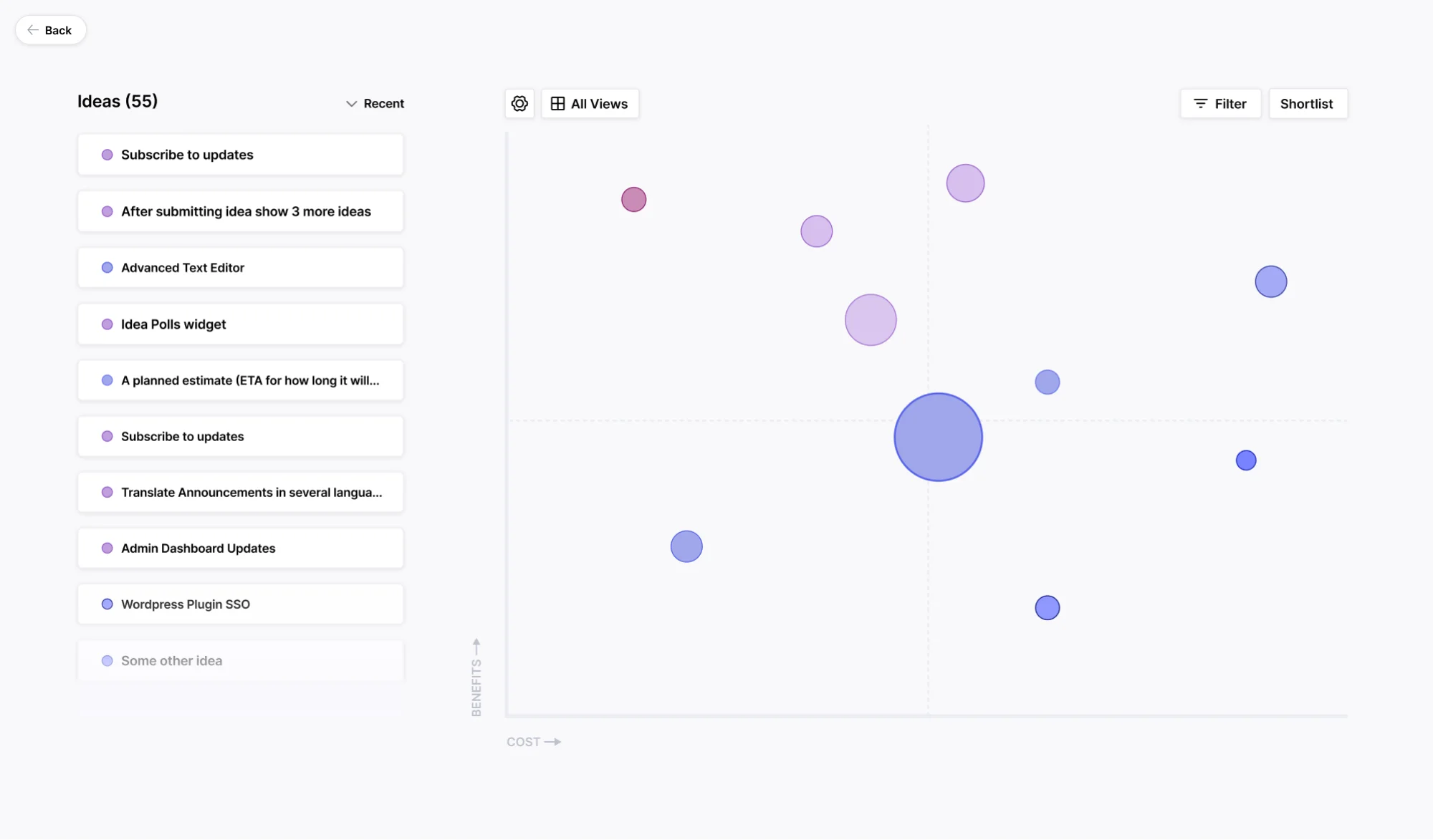Select Admin Dashboard Updates item
Screen dimensions: 1433x840
[x=240, y=547]
